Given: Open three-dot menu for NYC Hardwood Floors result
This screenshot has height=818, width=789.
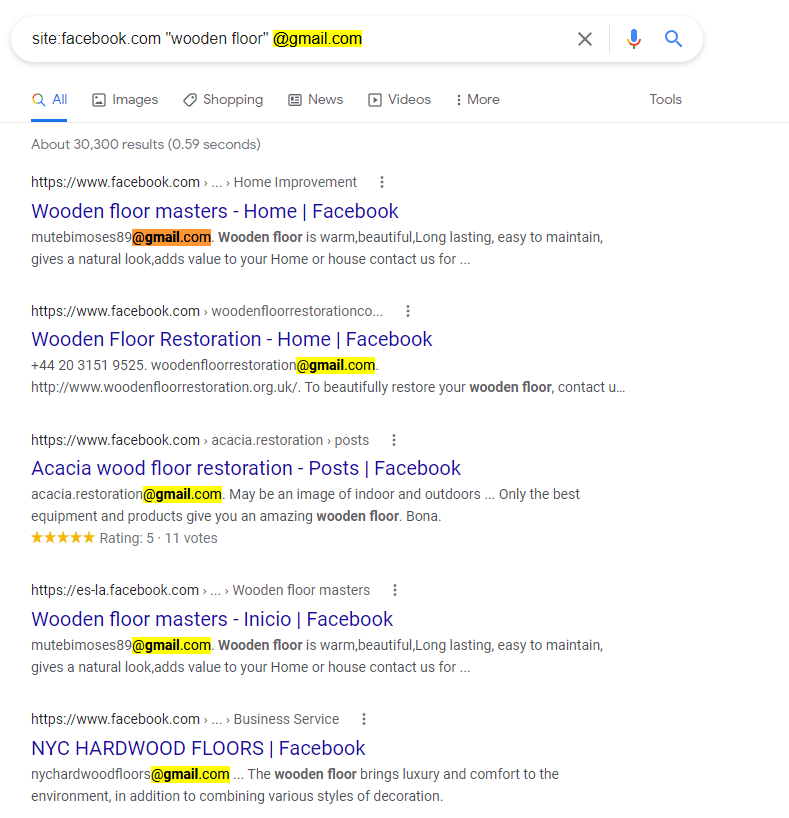Looking at the screenshot, I should tap(364, 719).
